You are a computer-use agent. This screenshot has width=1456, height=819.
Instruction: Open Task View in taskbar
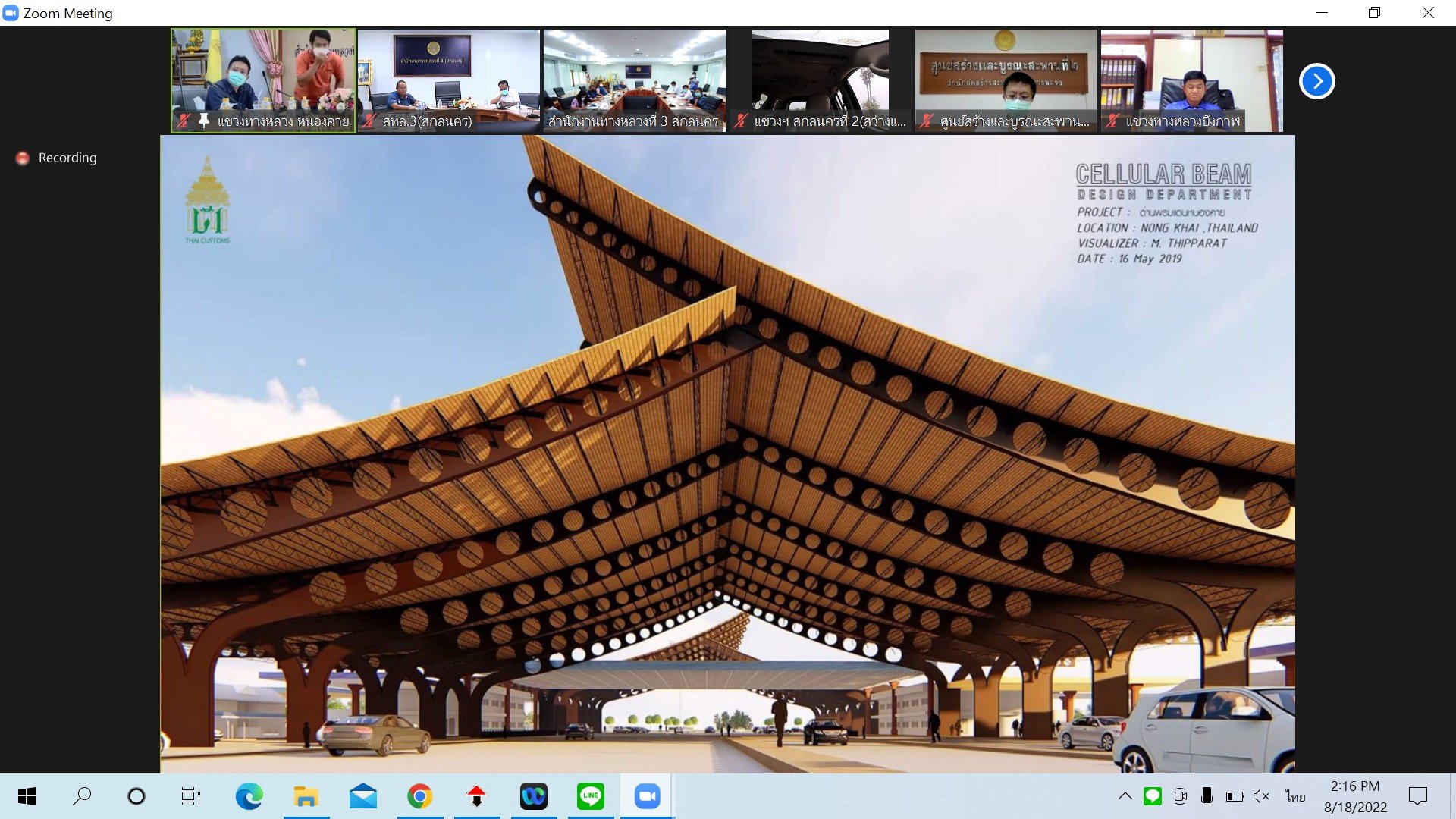tap(190, 796)
